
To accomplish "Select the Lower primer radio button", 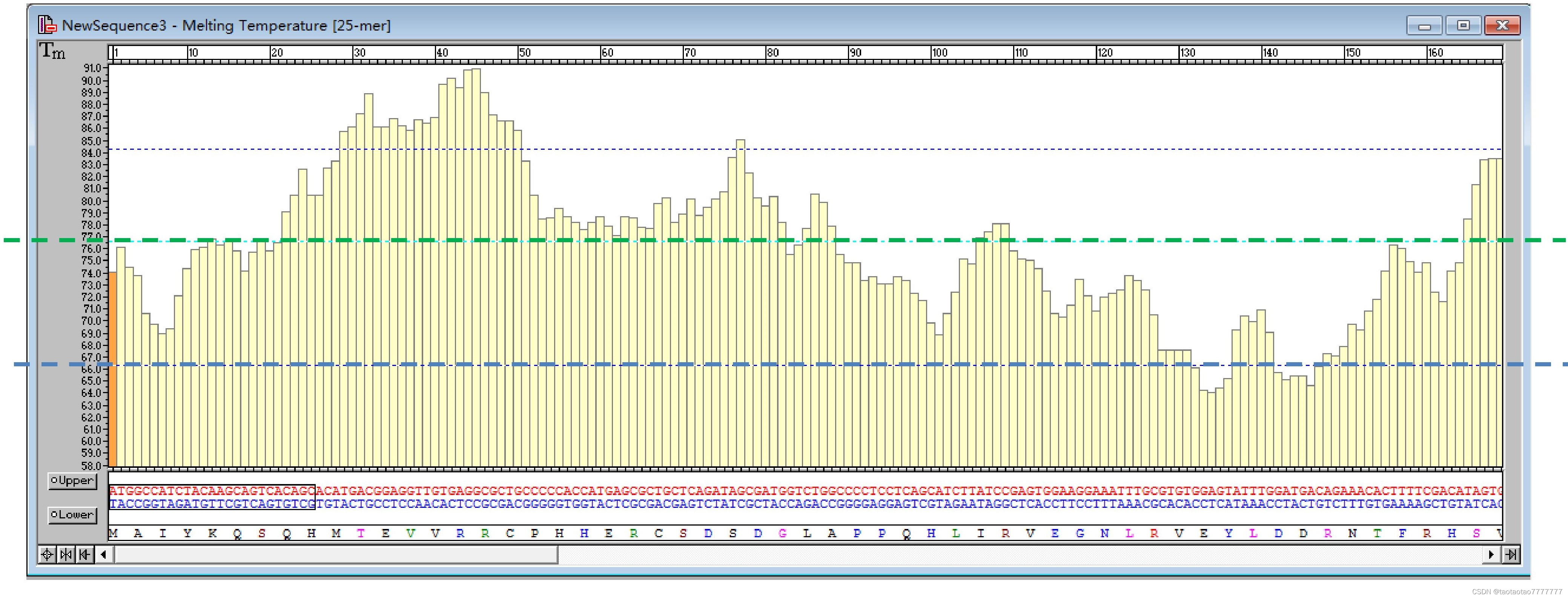I will pos(72,515).
